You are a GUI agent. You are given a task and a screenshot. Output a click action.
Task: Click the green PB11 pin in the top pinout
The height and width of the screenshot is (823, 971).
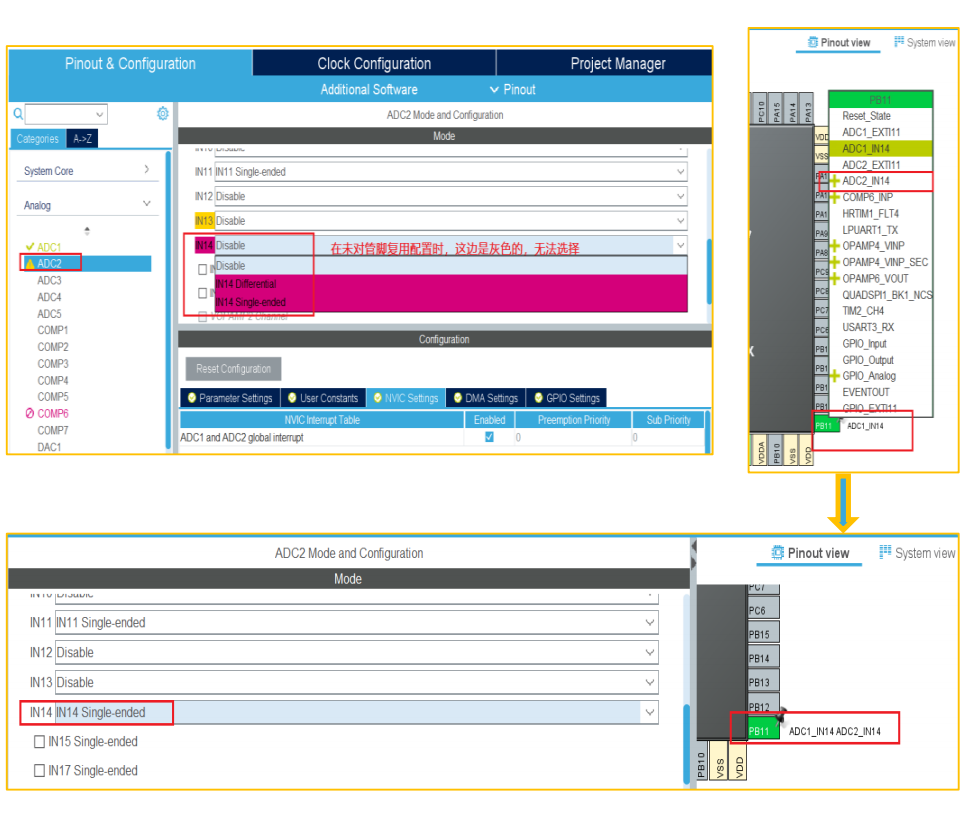(x=825, y=426)
